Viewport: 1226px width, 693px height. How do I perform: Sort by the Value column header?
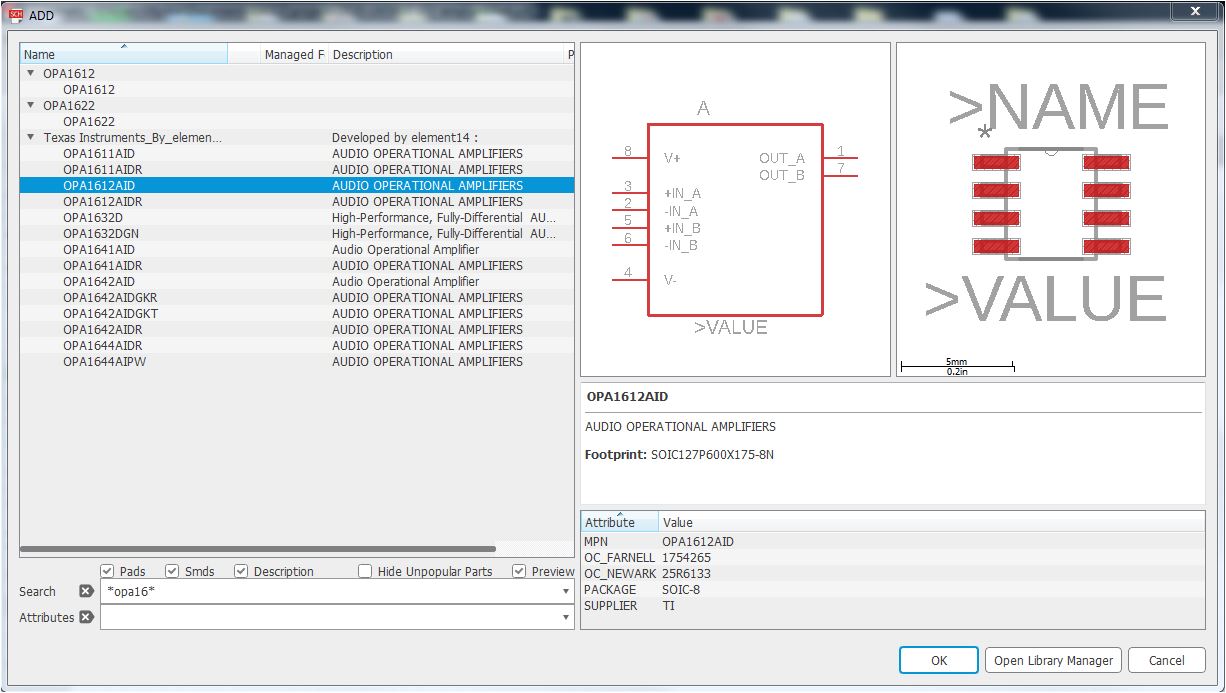[931, 522]
